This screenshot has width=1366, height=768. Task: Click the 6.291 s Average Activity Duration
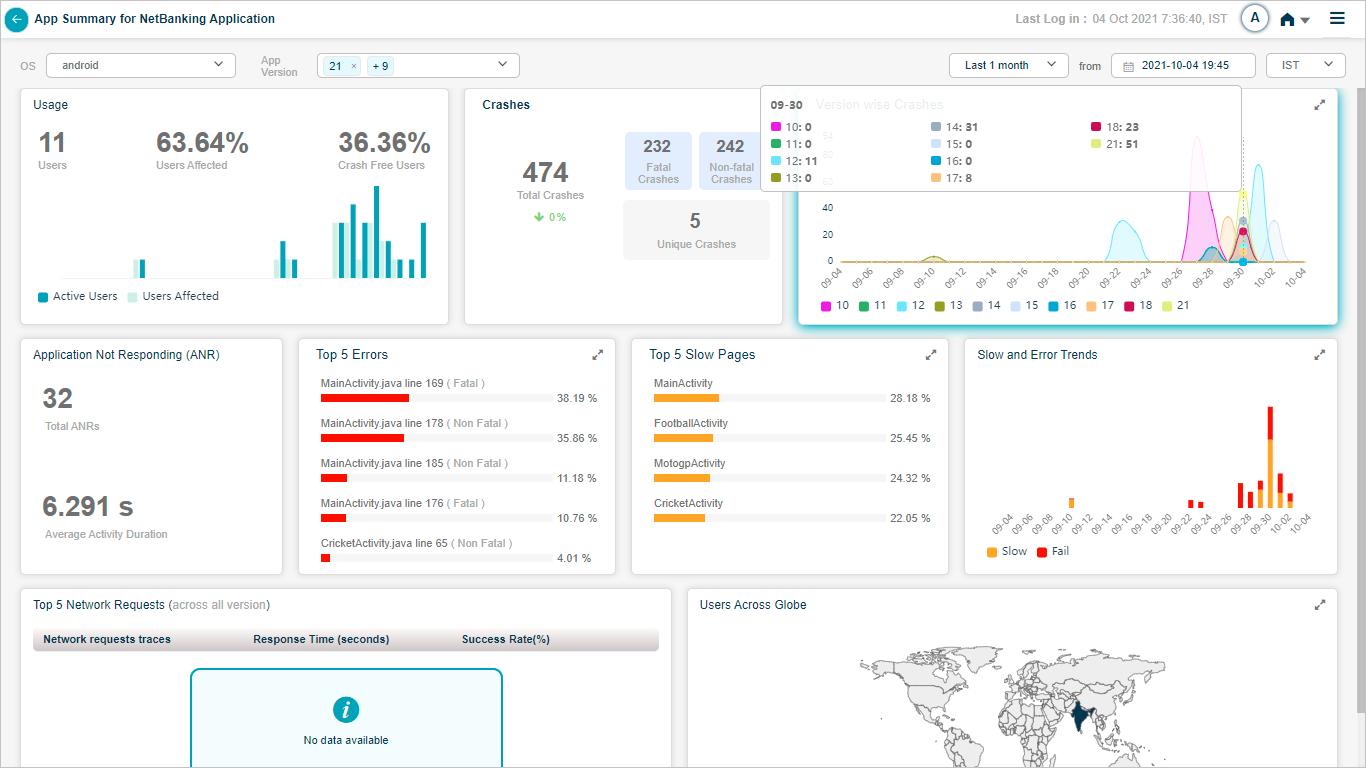click(88, 506)
